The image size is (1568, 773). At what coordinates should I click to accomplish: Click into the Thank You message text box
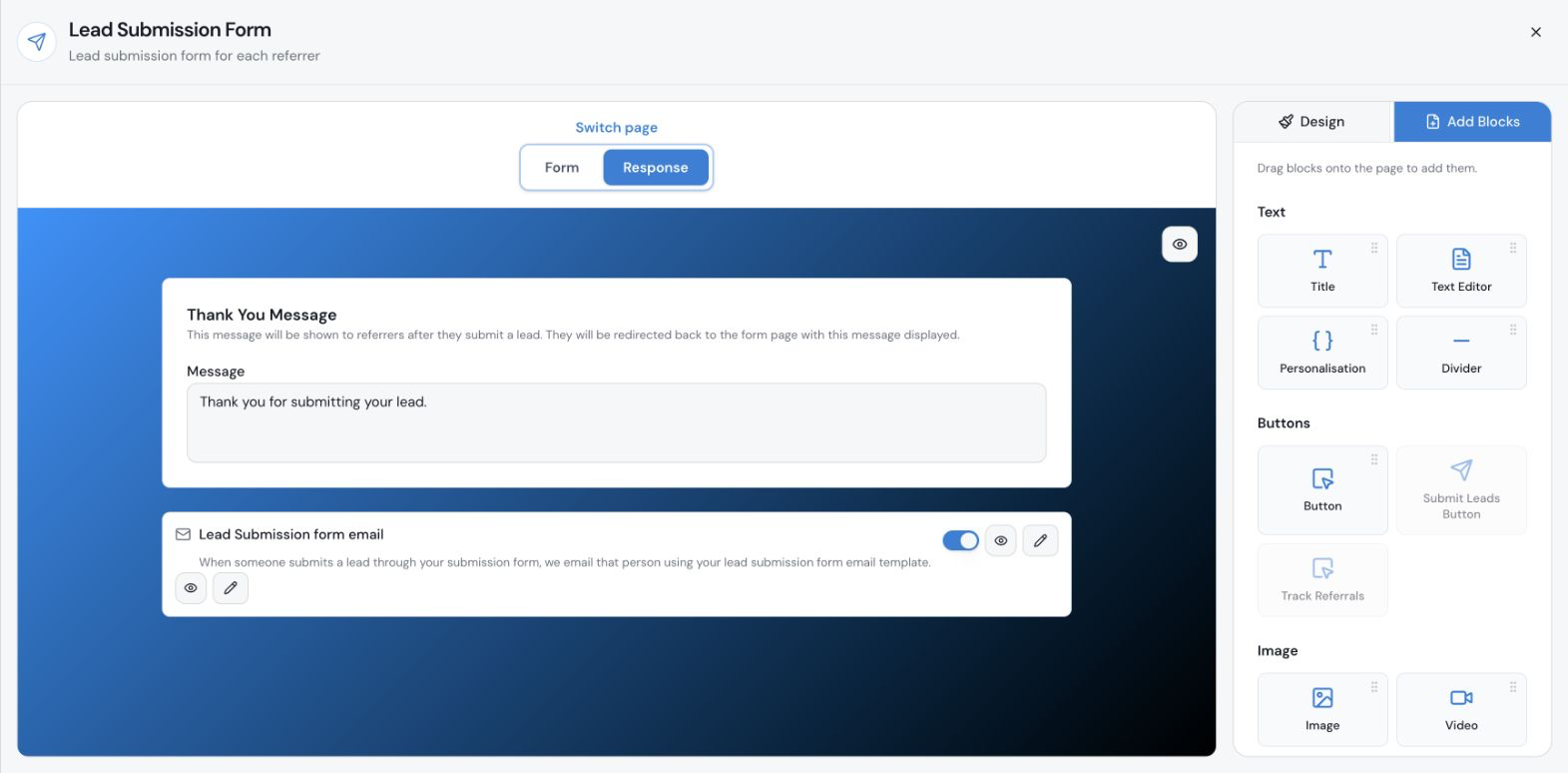[x=617, y=422]
